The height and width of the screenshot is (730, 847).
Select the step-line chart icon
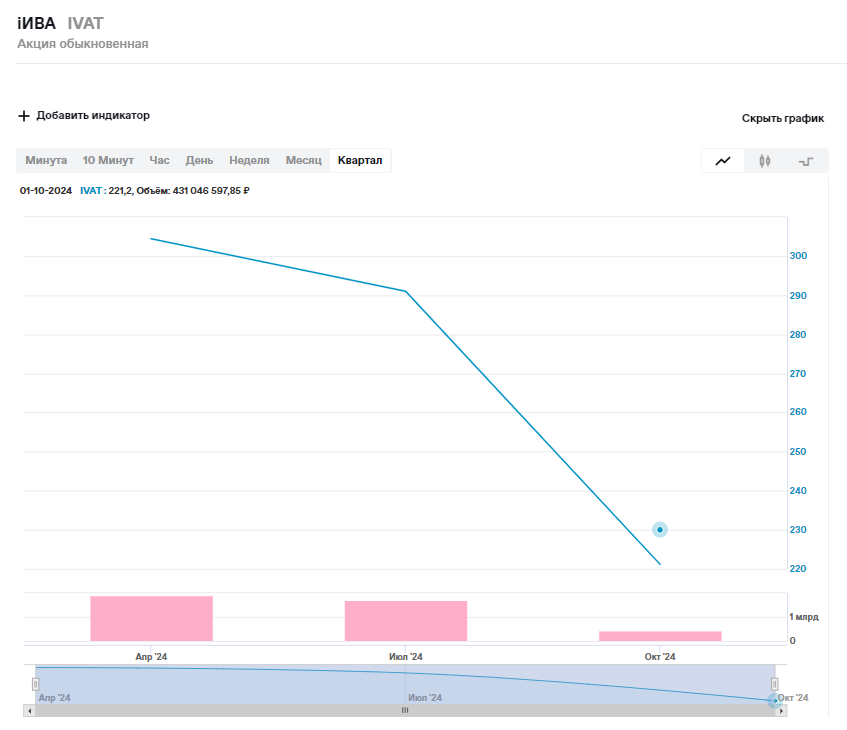click(x=806, y=161)
